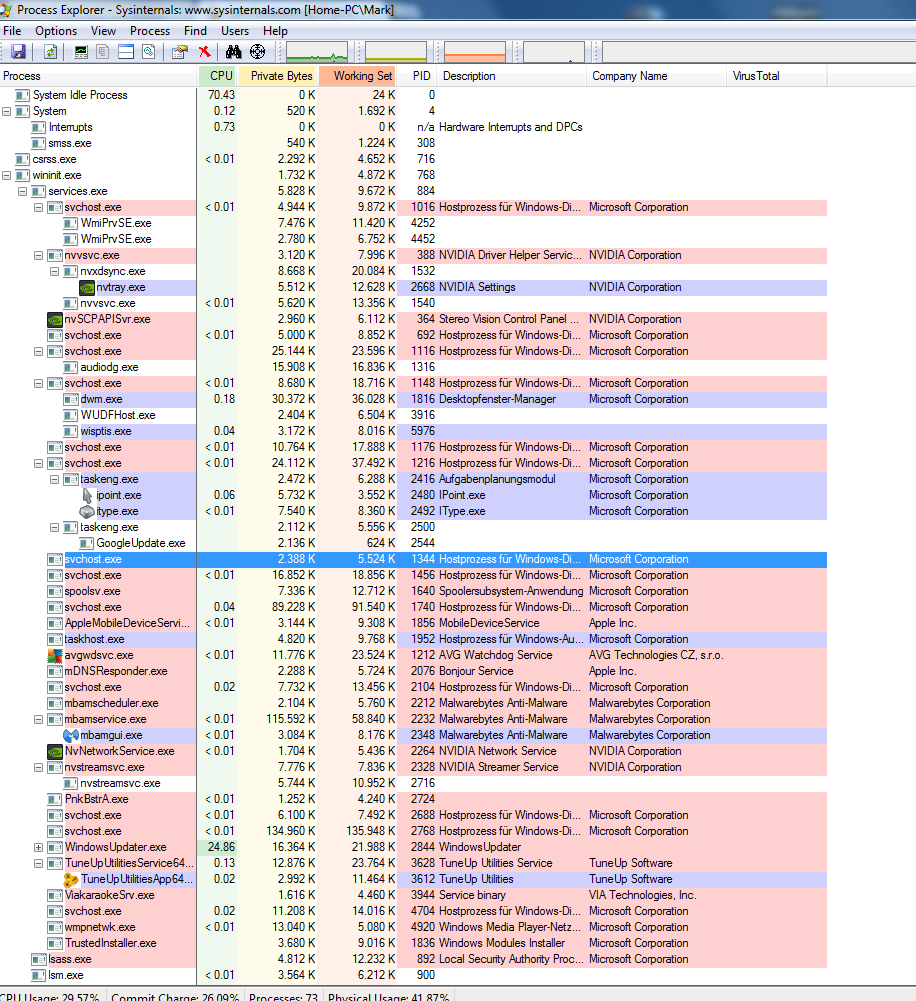Expand the WindowsUpdater.exe node

point(38,847)
